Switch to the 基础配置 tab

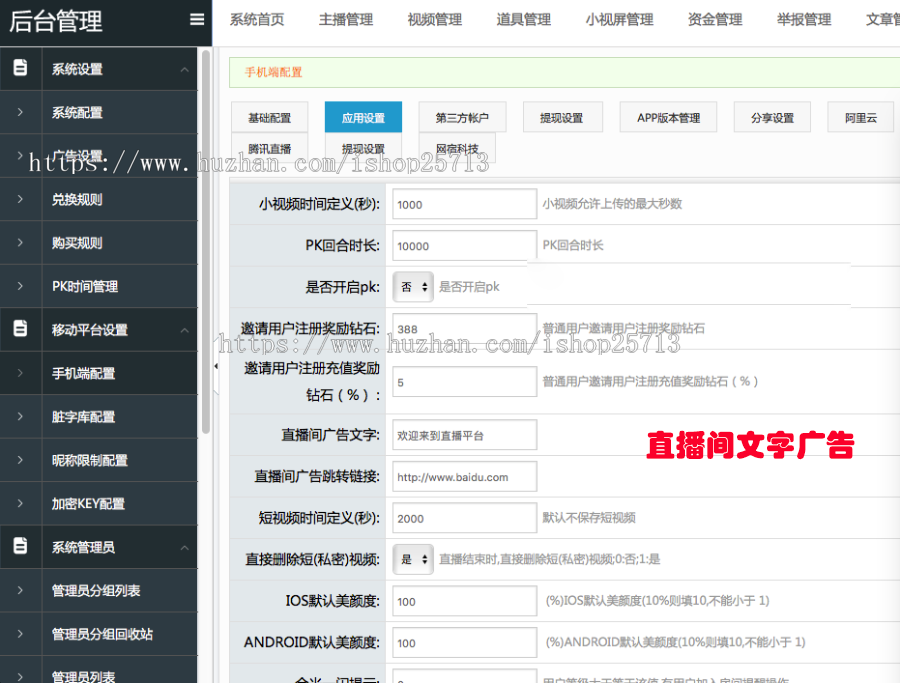click(269, 118)
